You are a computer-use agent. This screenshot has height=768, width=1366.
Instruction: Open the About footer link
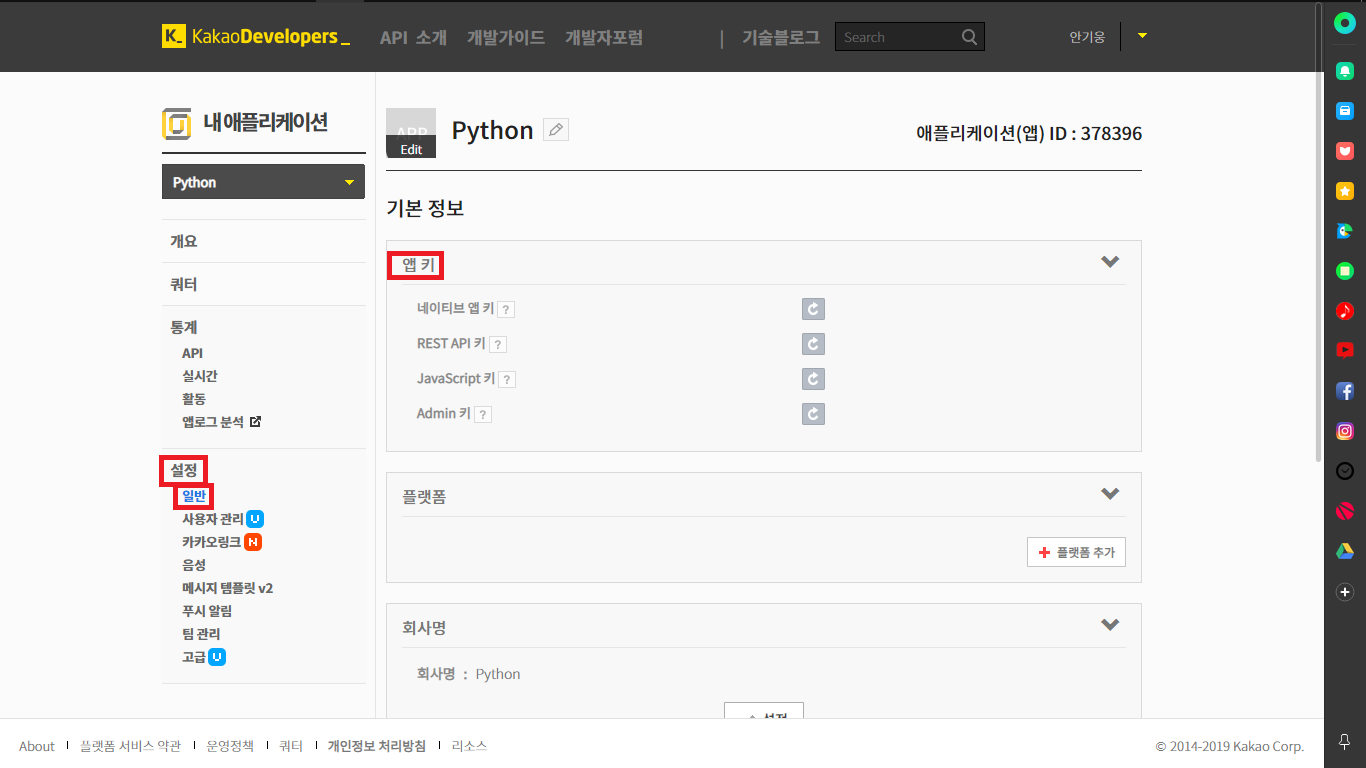(37, 746)
